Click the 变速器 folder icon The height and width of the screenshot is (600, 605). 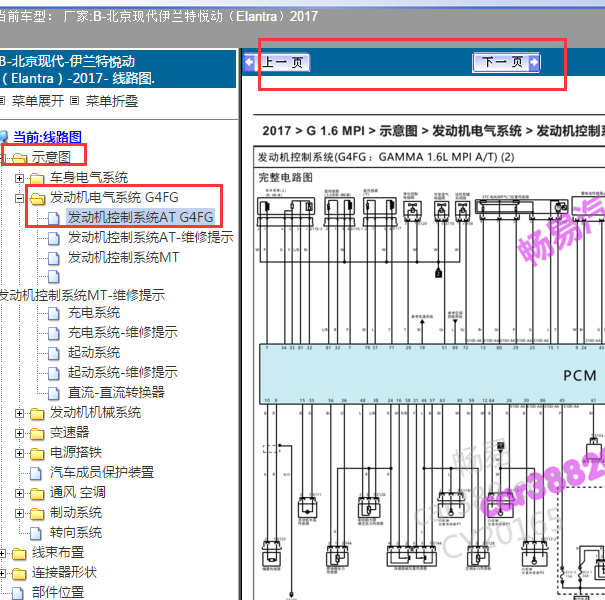(37, 434)
